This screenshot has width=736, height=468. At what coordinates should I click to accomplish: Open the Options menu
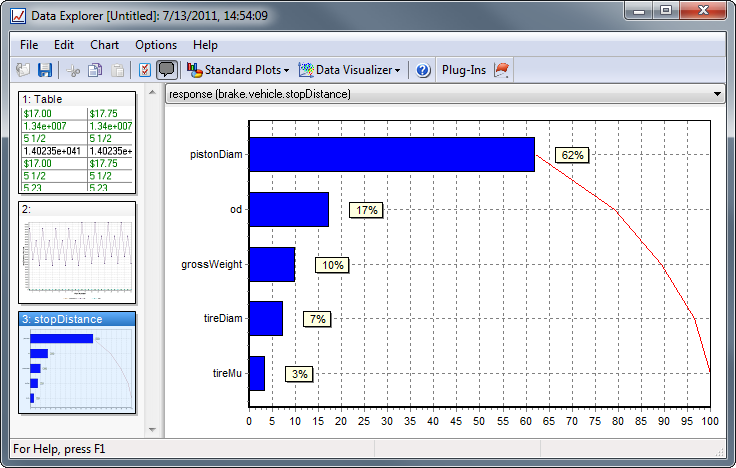[156, 45]
